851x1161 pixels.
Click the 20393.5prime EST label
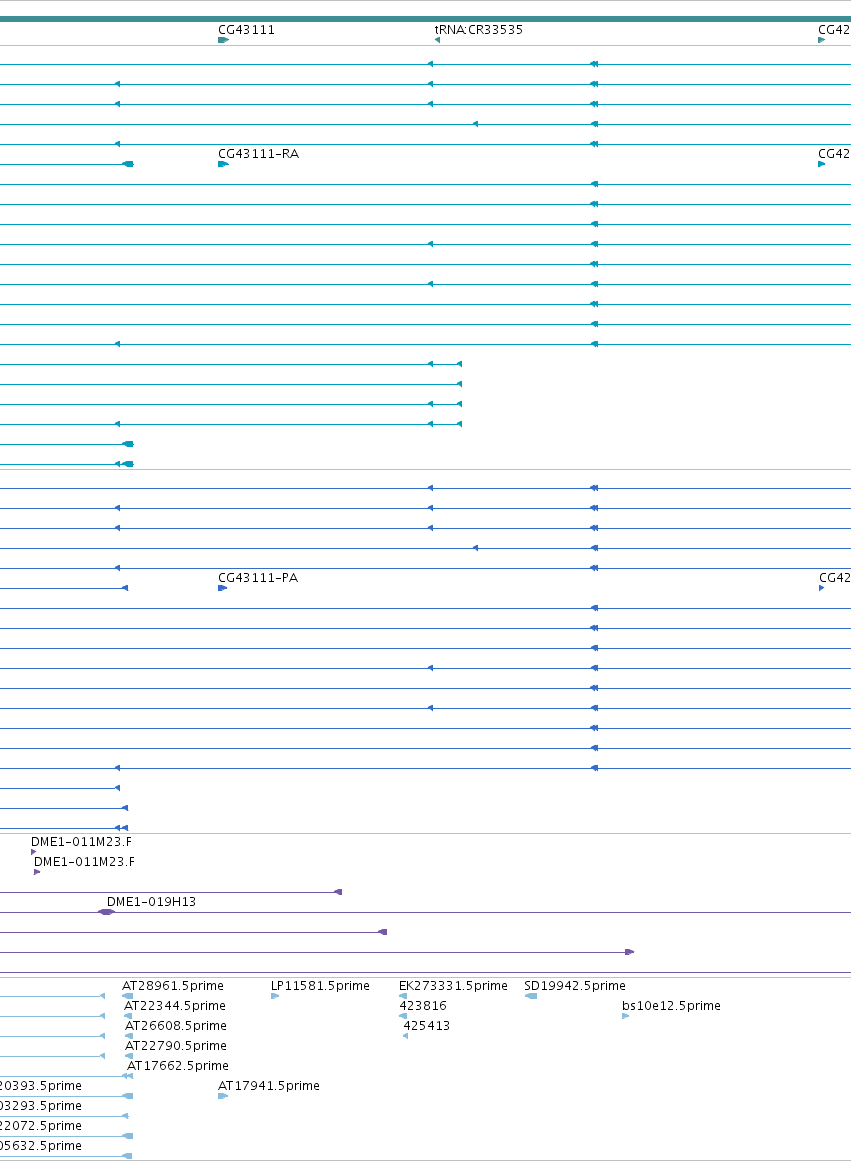pyautogui.click(x=41, y=1085)
